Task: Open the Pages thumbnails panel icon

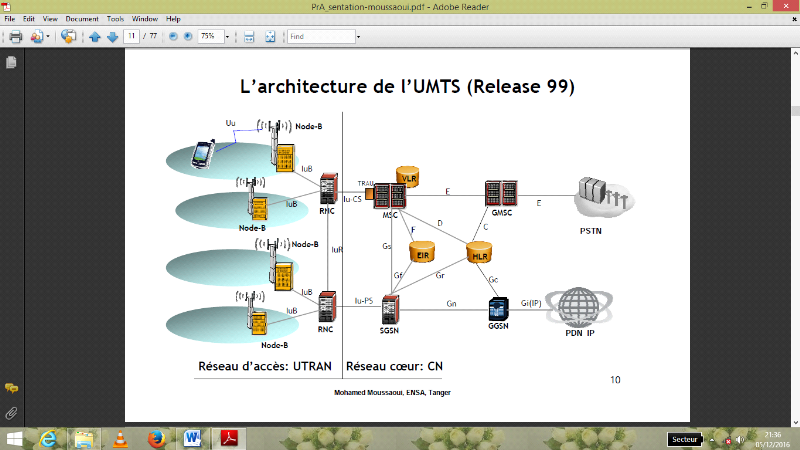Action: (11, 62)
